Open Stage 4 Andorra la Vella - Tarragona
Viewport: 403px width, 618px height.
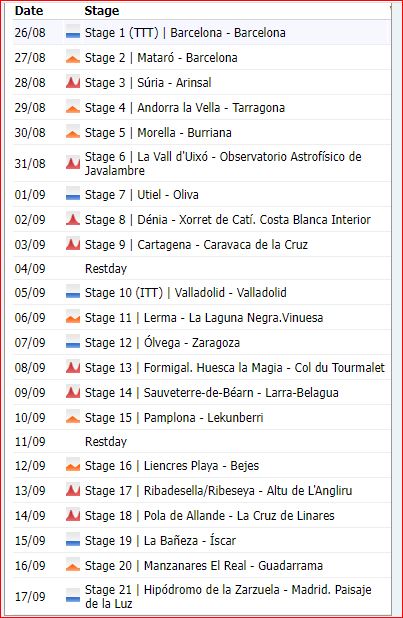[185, 108]
